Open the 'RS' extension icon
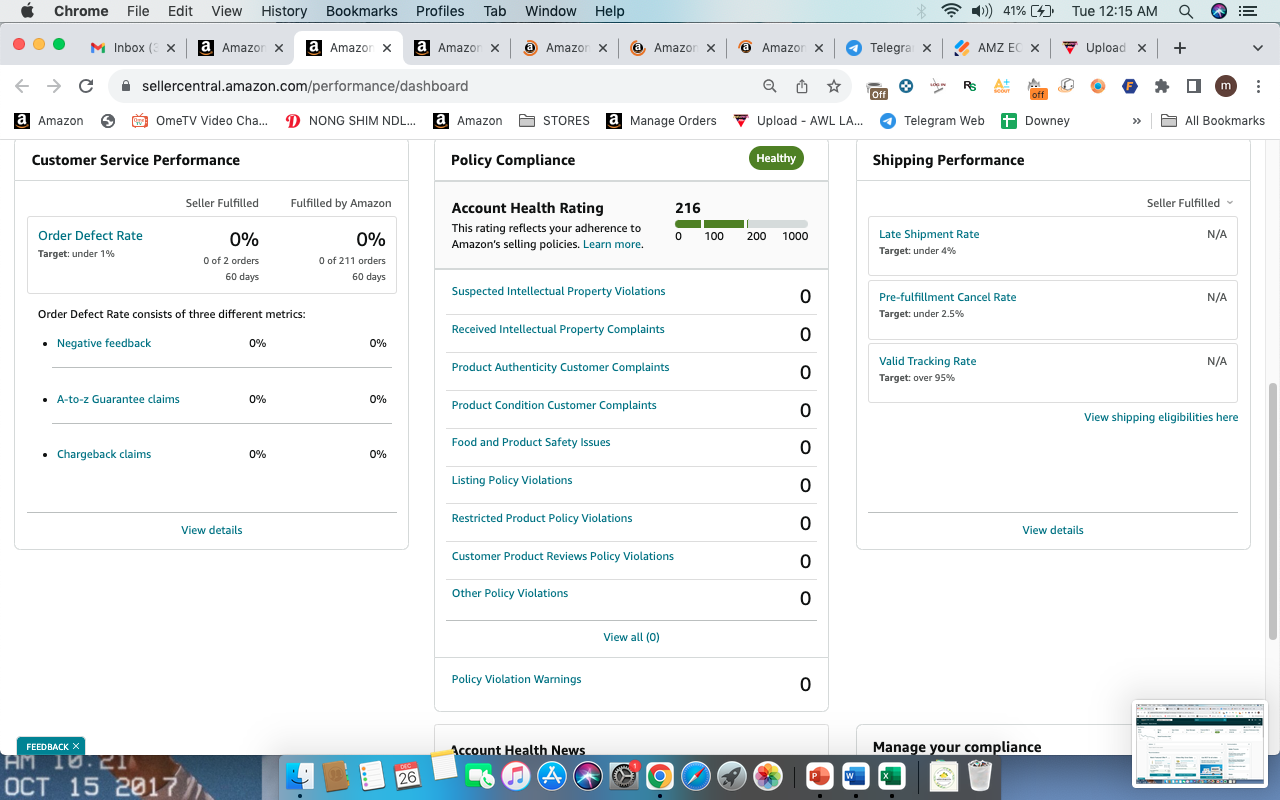 point(969,86)
